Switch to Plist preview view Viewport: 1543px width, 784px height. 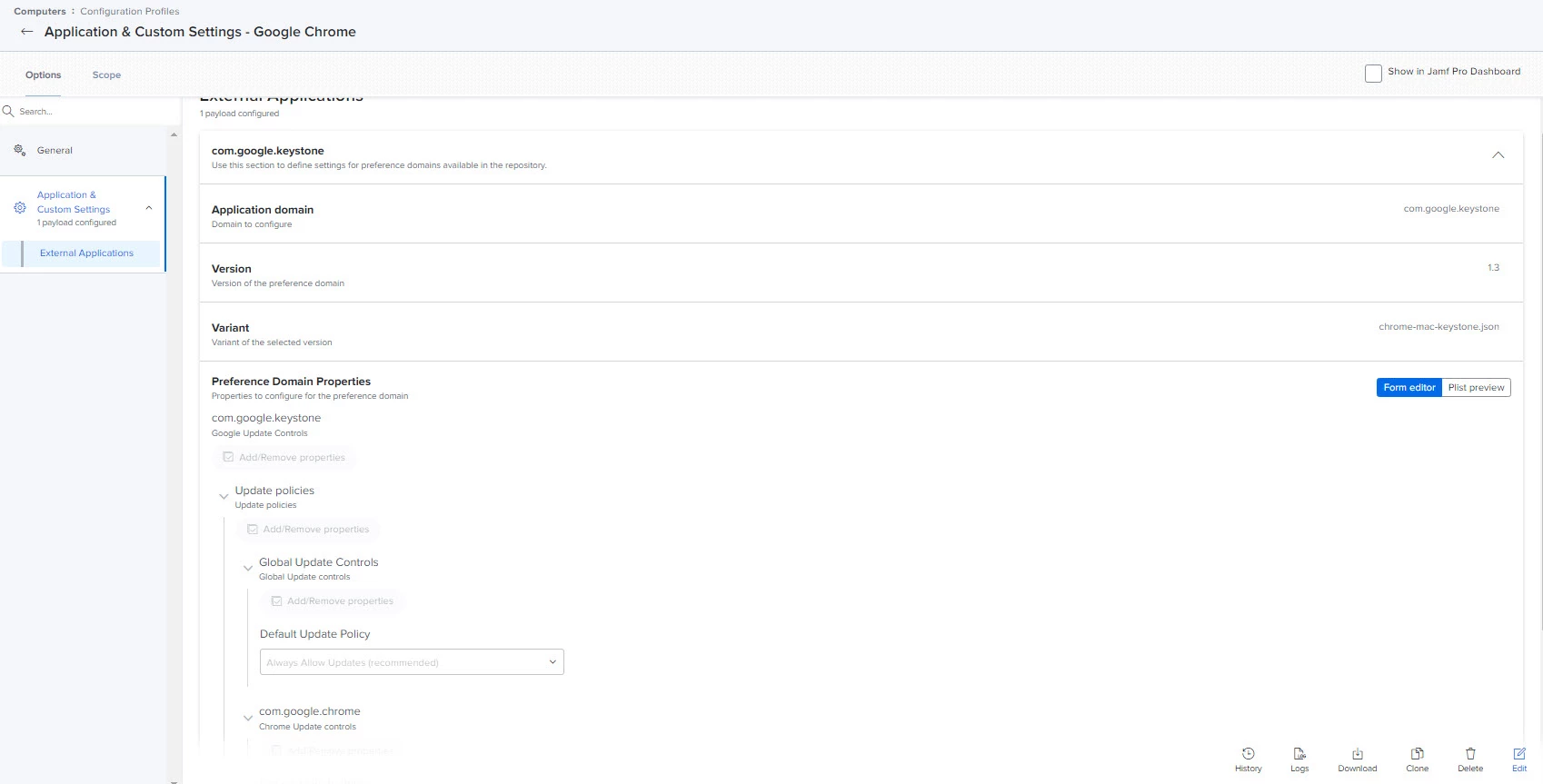1476,388
